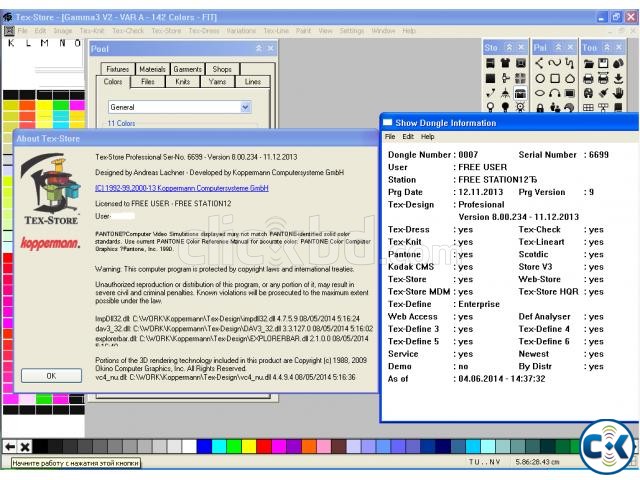The image size is (640, 480).
Task: Select the wavy curve tool in Pal panel
Action: [x=555, y=63]
